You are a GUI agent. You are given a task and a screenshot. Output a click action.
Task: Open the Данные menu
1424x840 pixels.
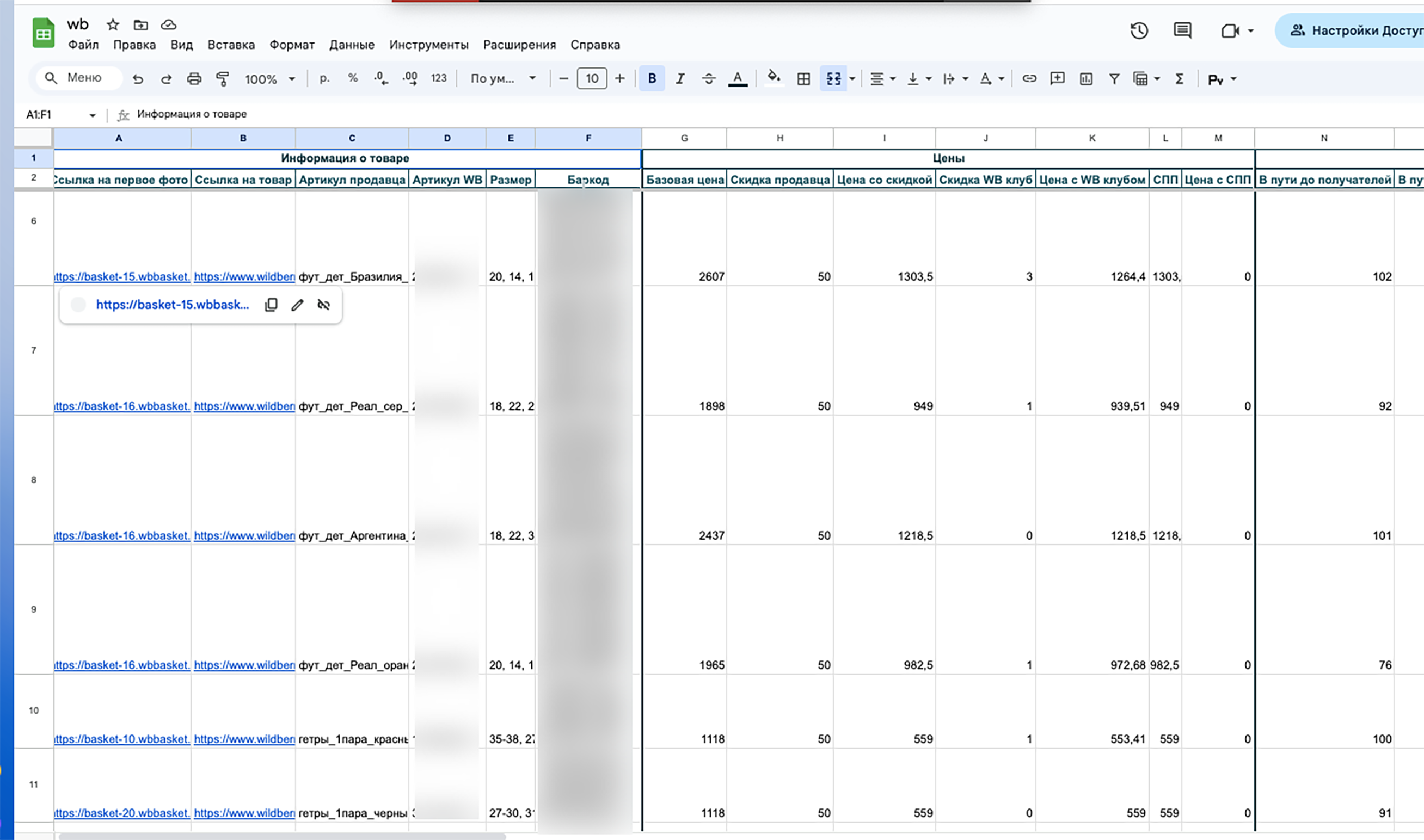(352, 45)
